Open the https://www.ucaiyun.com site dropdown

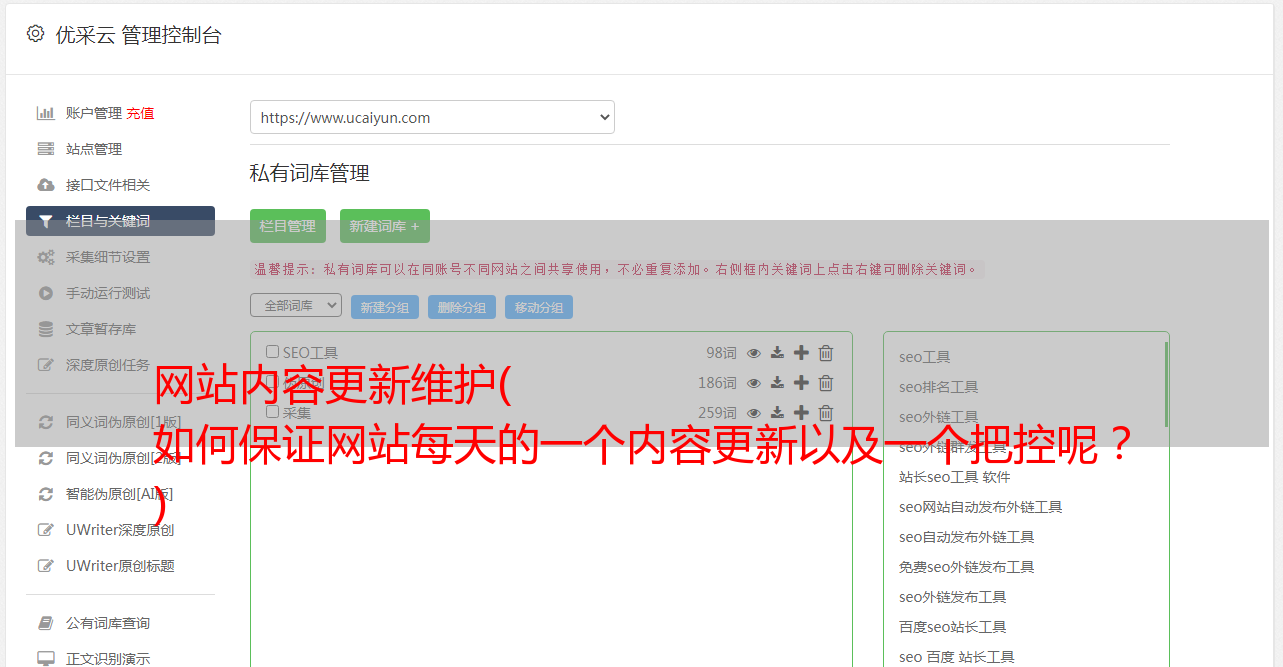click(432, 117)
